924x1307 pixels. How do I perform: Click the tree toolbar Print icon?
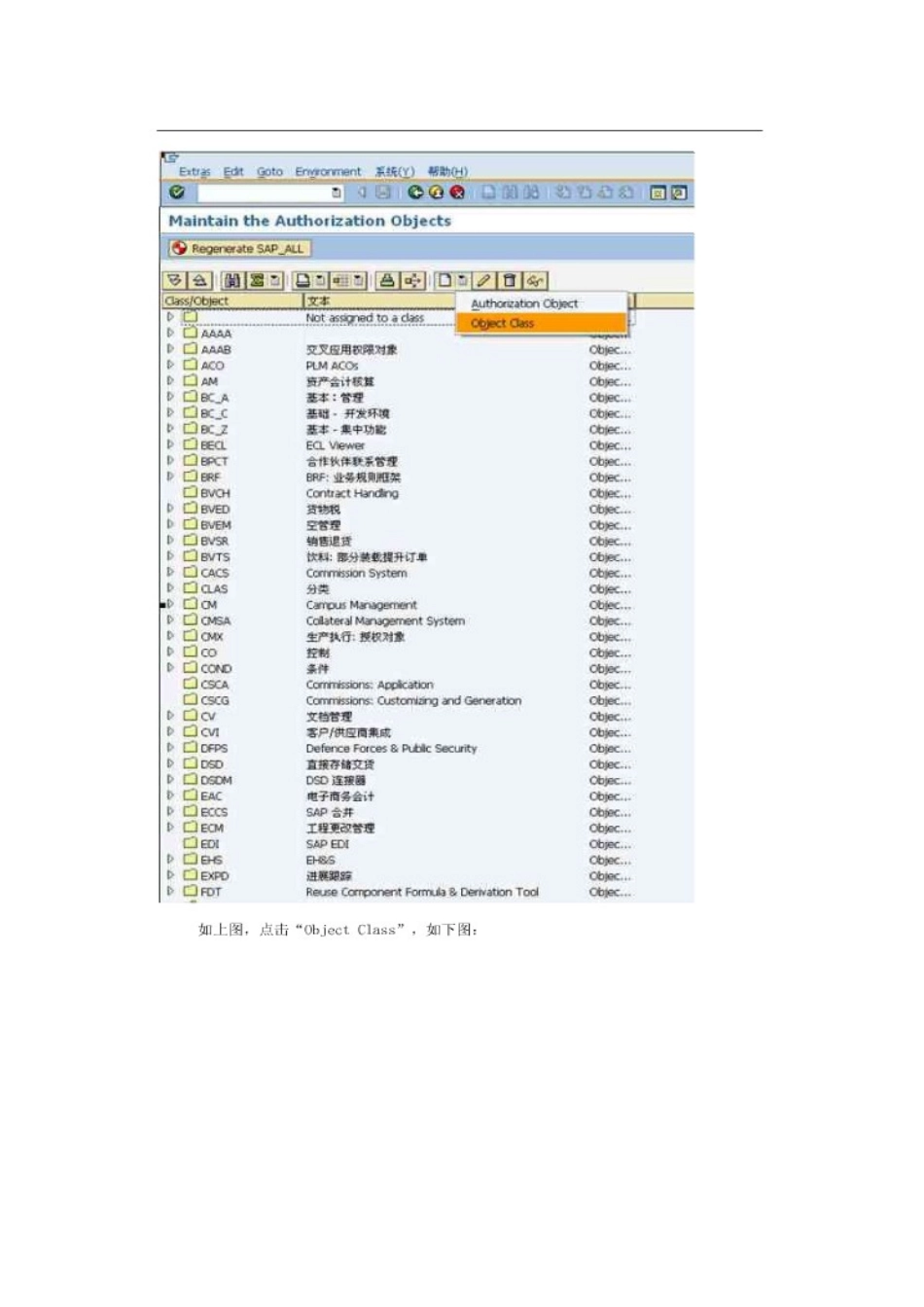302,280
